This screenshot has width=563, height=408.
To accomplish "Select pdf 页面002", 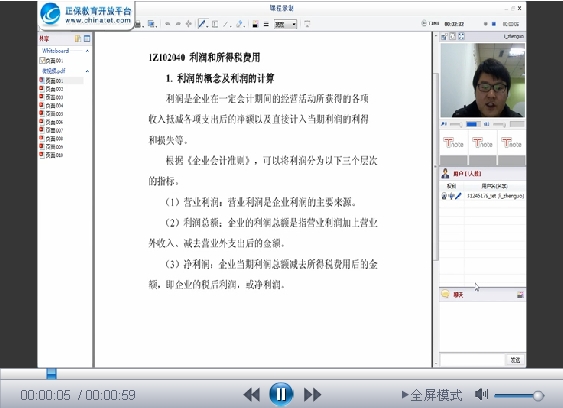I will click(x=51, y=89).
